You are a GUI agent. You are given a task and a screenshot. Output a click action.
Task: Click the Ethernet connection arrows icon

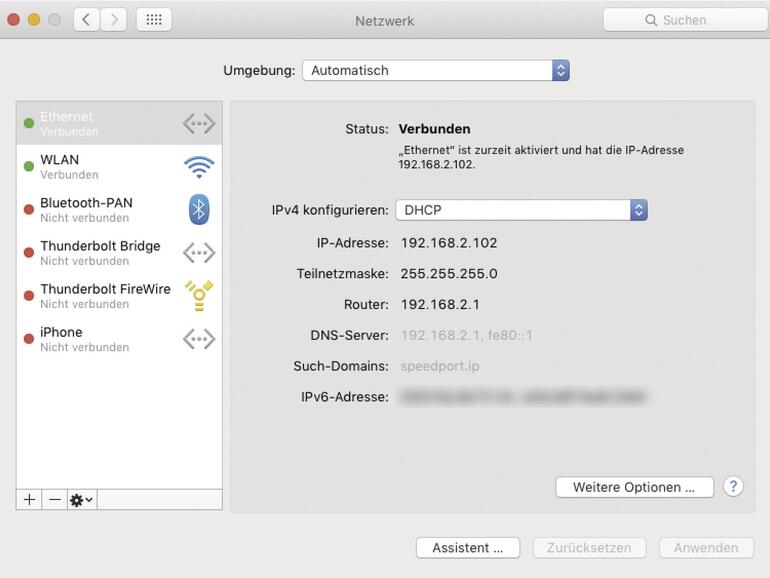(199, 123)
